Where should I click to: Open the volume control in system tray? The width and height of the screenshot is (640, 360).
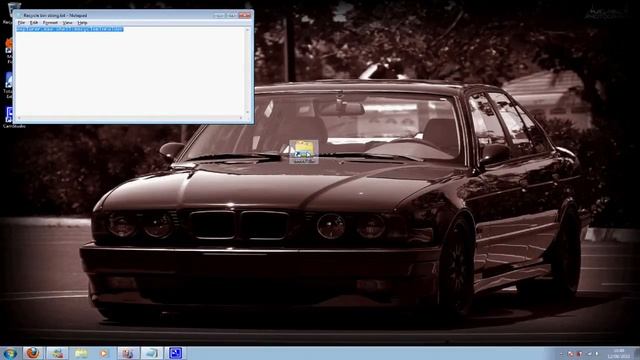click(x=597, y=353)
